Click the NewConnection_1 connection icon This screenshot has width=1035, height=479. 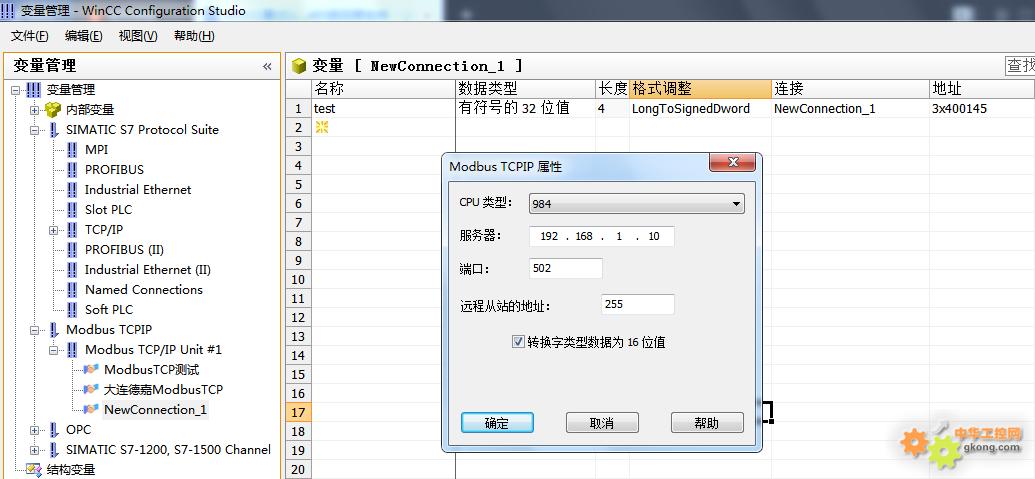click(x=91, y=410)
